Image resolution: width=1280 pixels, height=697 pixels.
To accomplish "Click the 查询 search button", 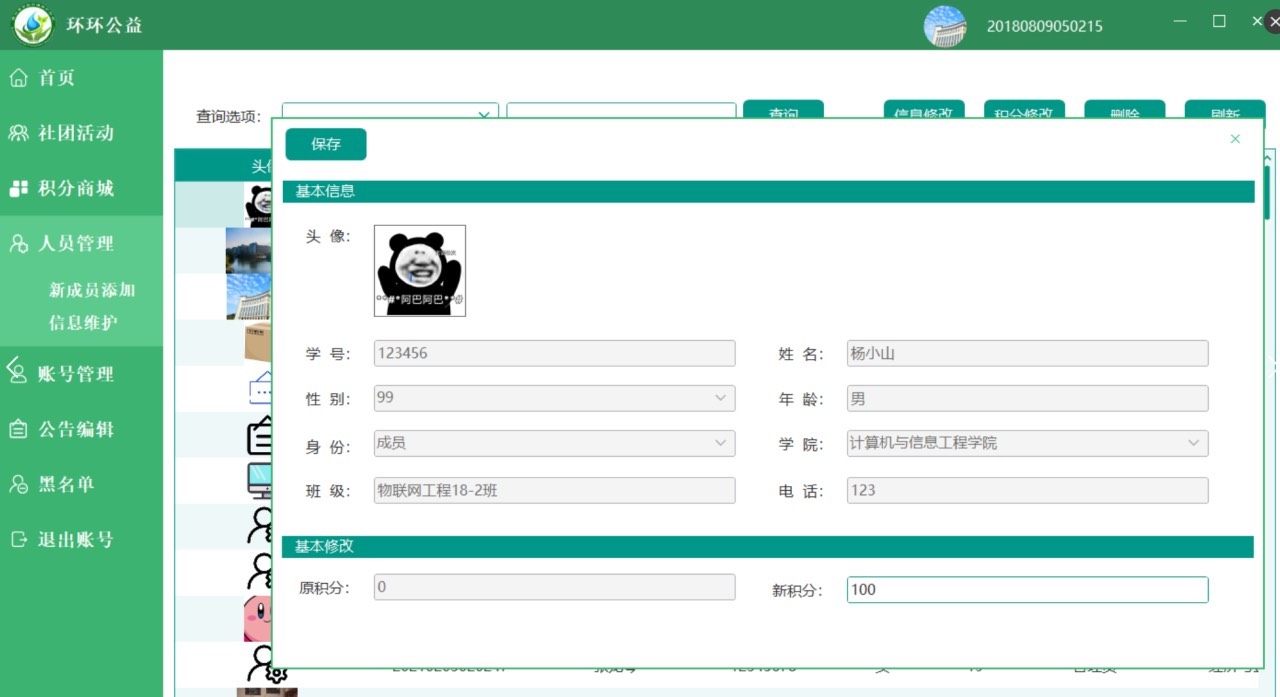I will click(x=783, y=110).
